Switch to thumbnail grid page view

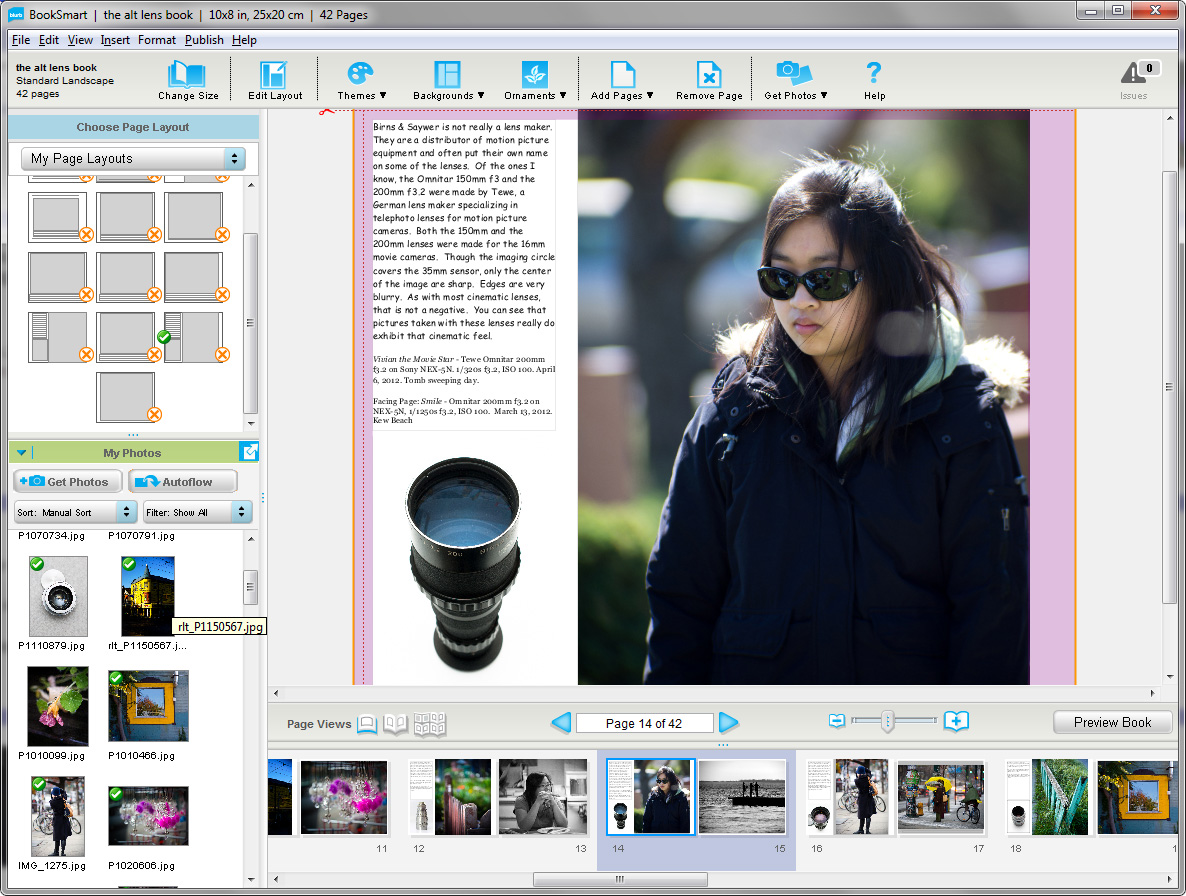[430, 724]
